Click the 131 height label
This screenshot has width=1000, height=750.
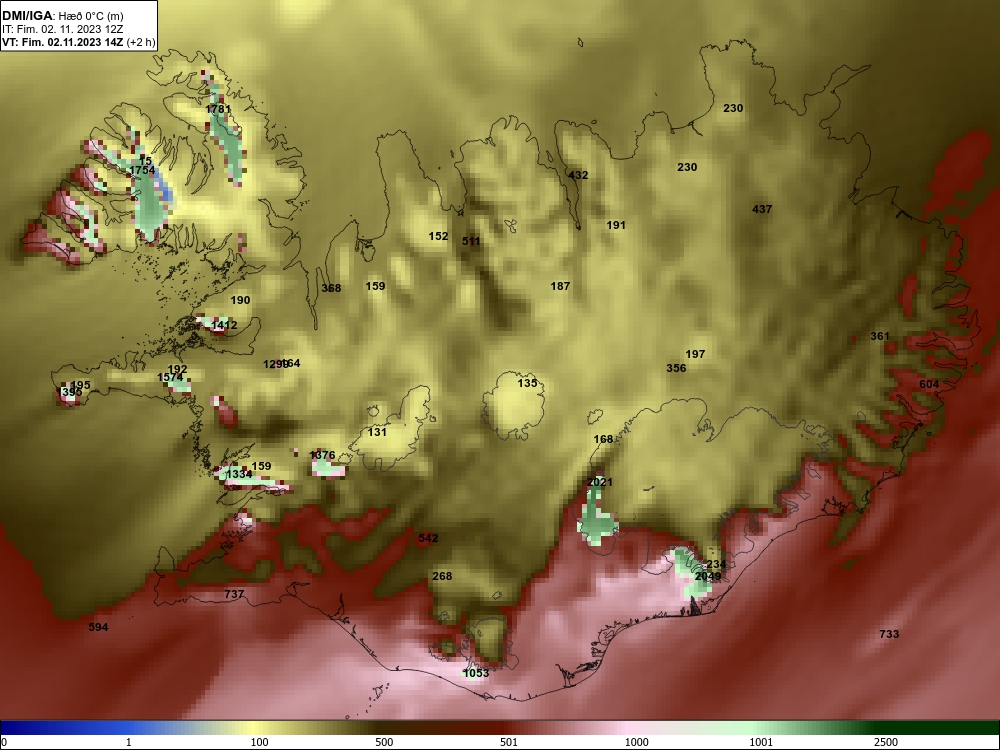378,432
